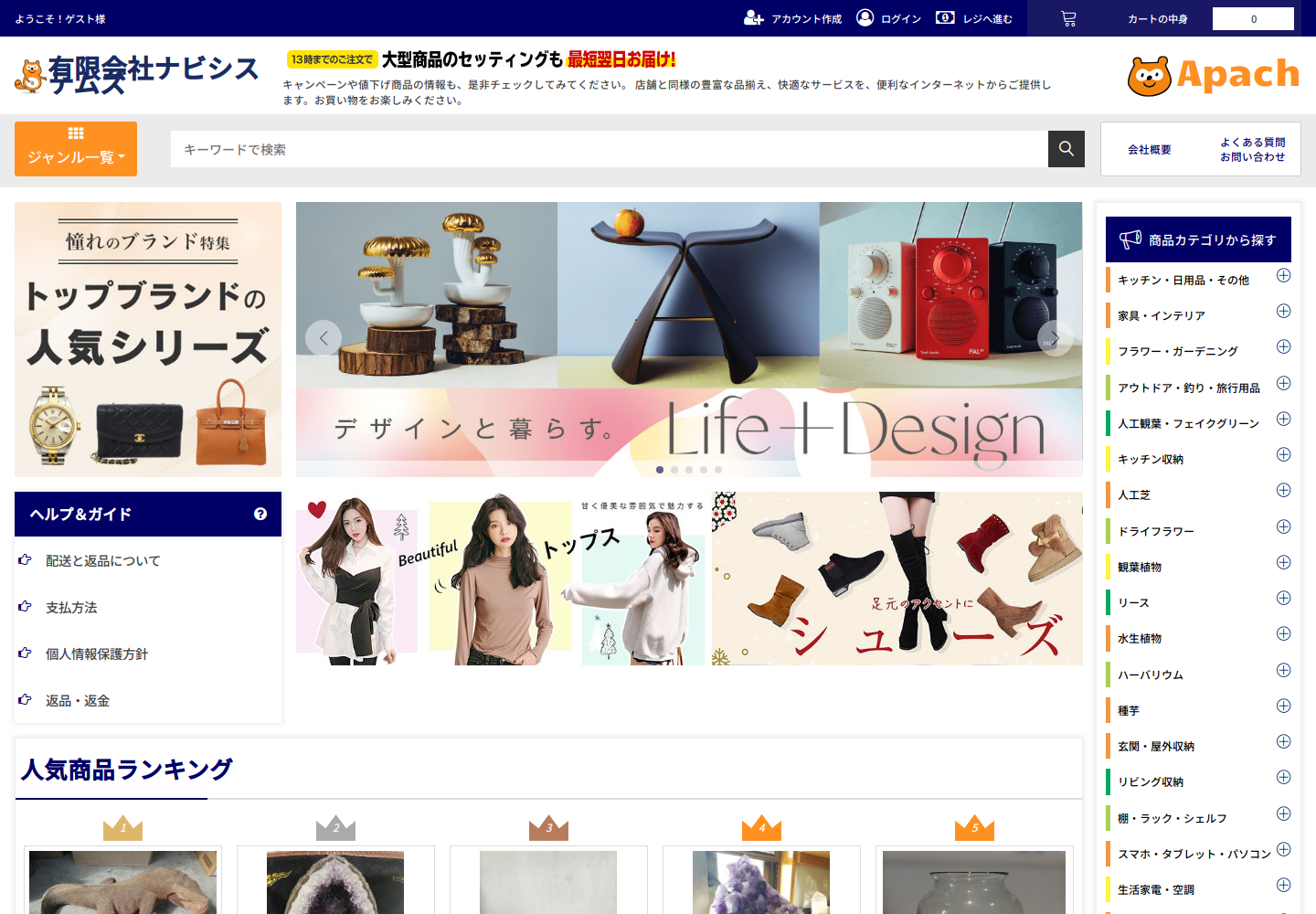Click the keyword search field
The width and height of the screenshot is (1316, 914).
click(609, 149)
